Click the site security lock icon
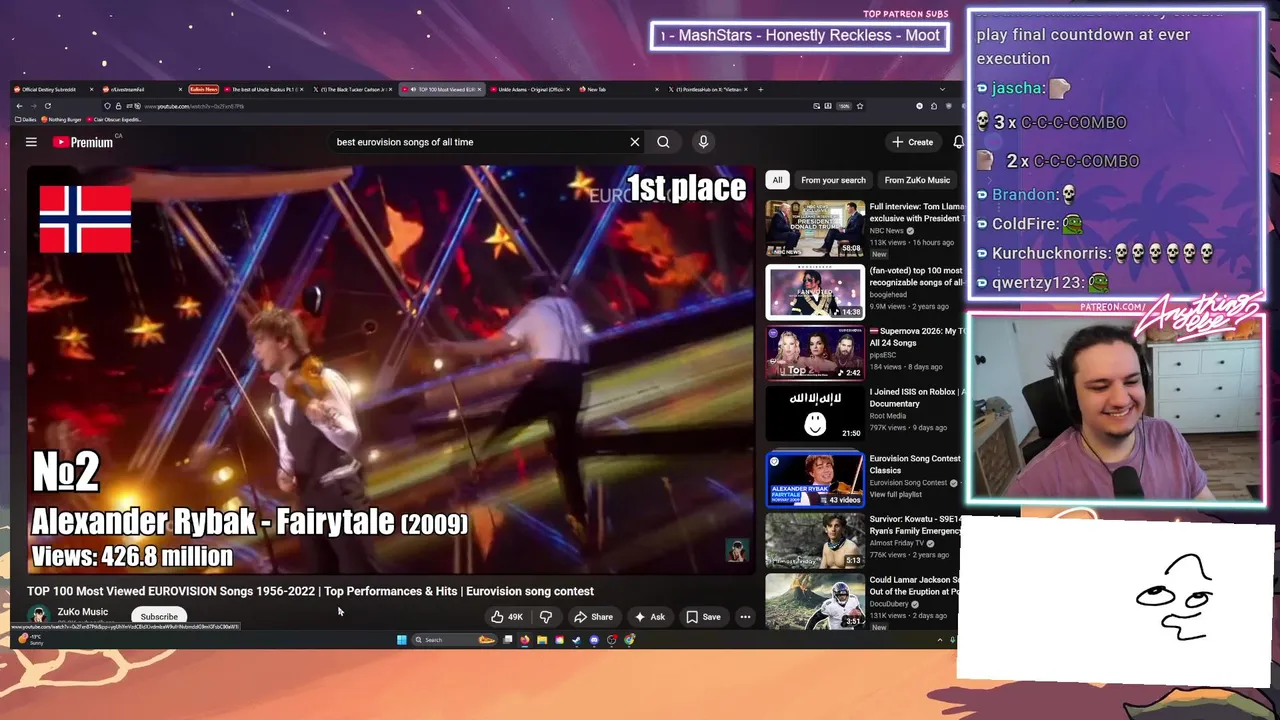The image size is (1280, 720). [118, 106]
